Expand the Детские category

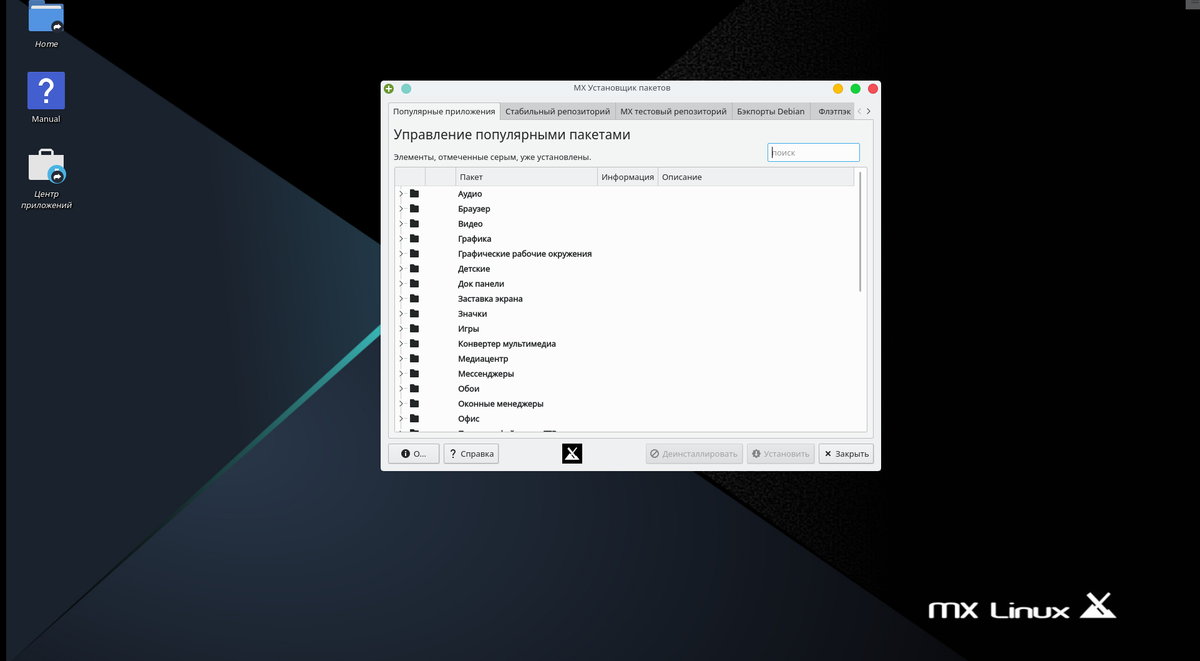point(401,269)
